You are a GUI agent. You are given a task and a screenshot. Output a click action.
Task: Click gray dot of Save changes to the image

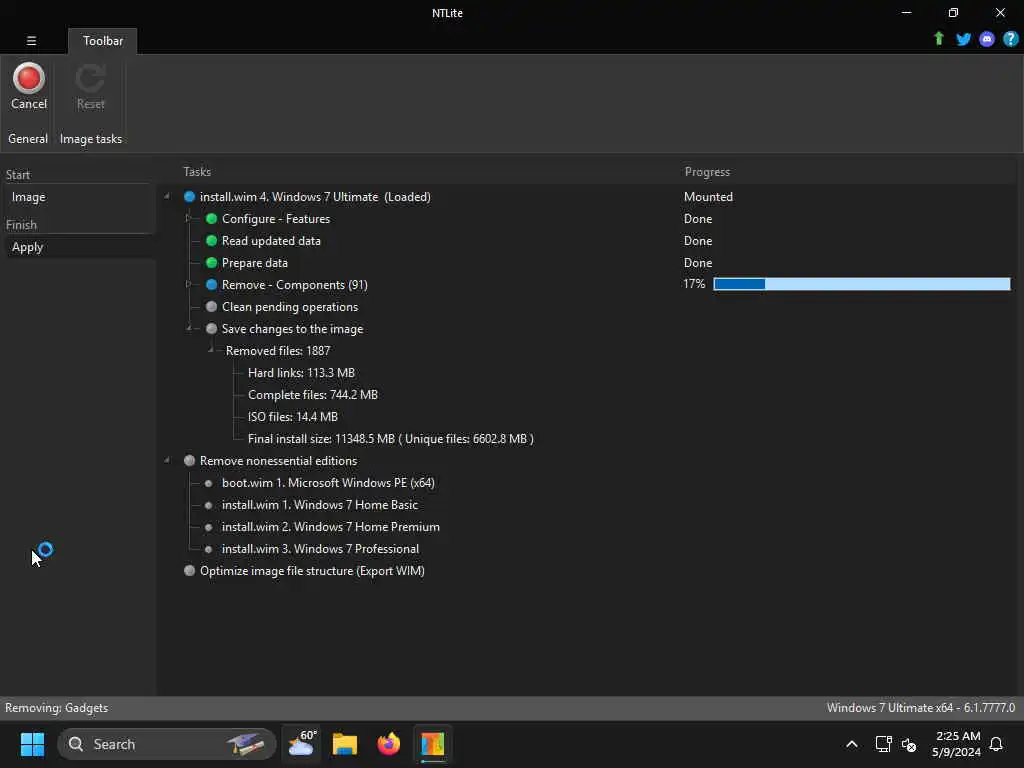click(211, 328)
